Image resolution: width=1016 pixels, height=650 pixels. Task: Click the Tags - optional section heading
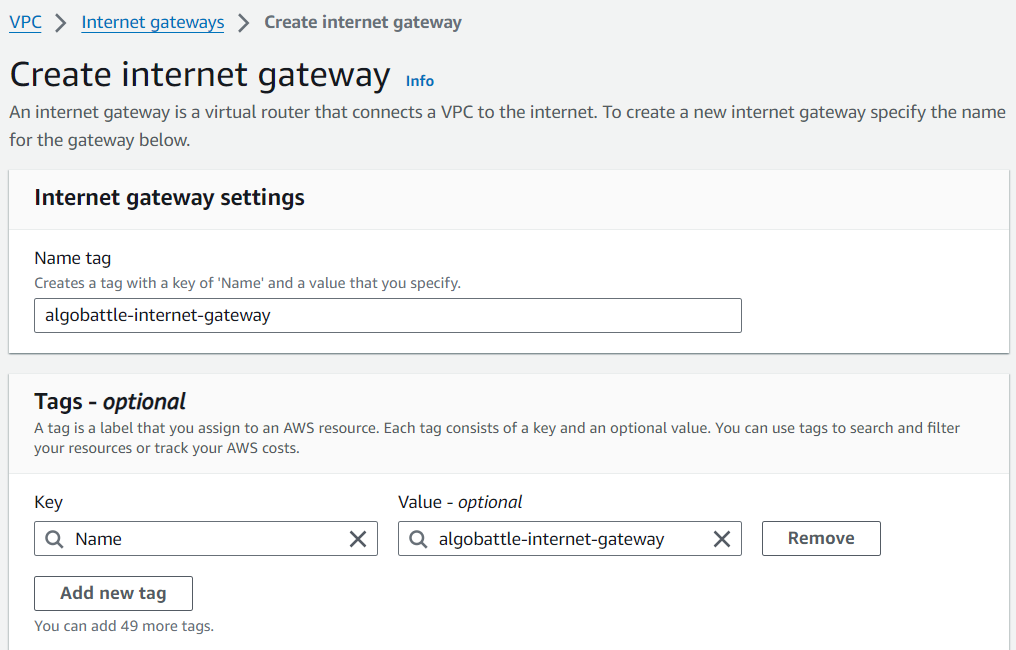pos(110,400)
